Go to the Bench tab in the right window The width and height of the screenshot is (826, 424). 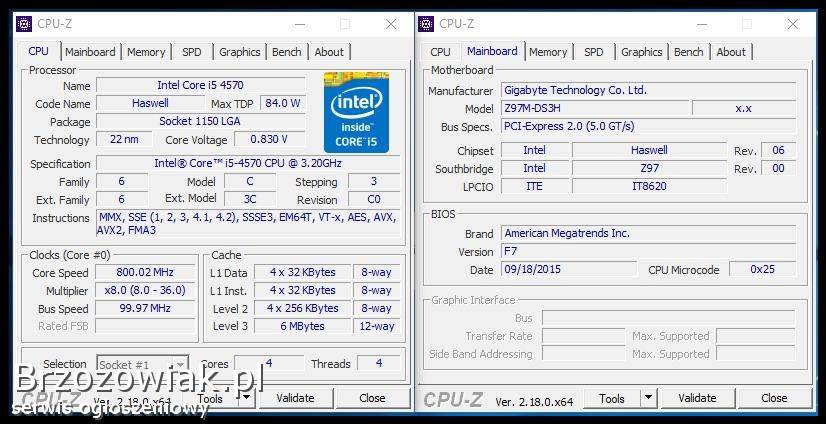[688, 52]
